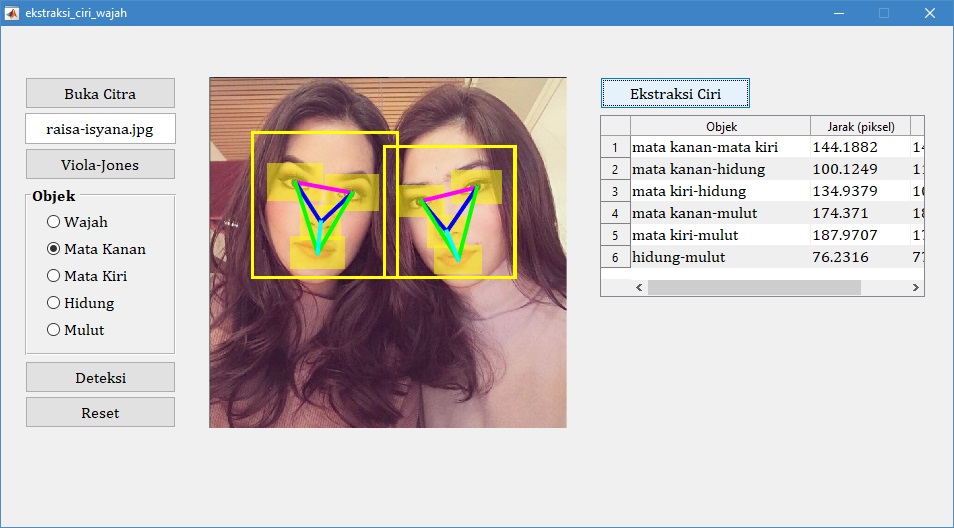Run detection with Deteksi button
Viewport: 954px width, 528px height.
tap(100, 378)
